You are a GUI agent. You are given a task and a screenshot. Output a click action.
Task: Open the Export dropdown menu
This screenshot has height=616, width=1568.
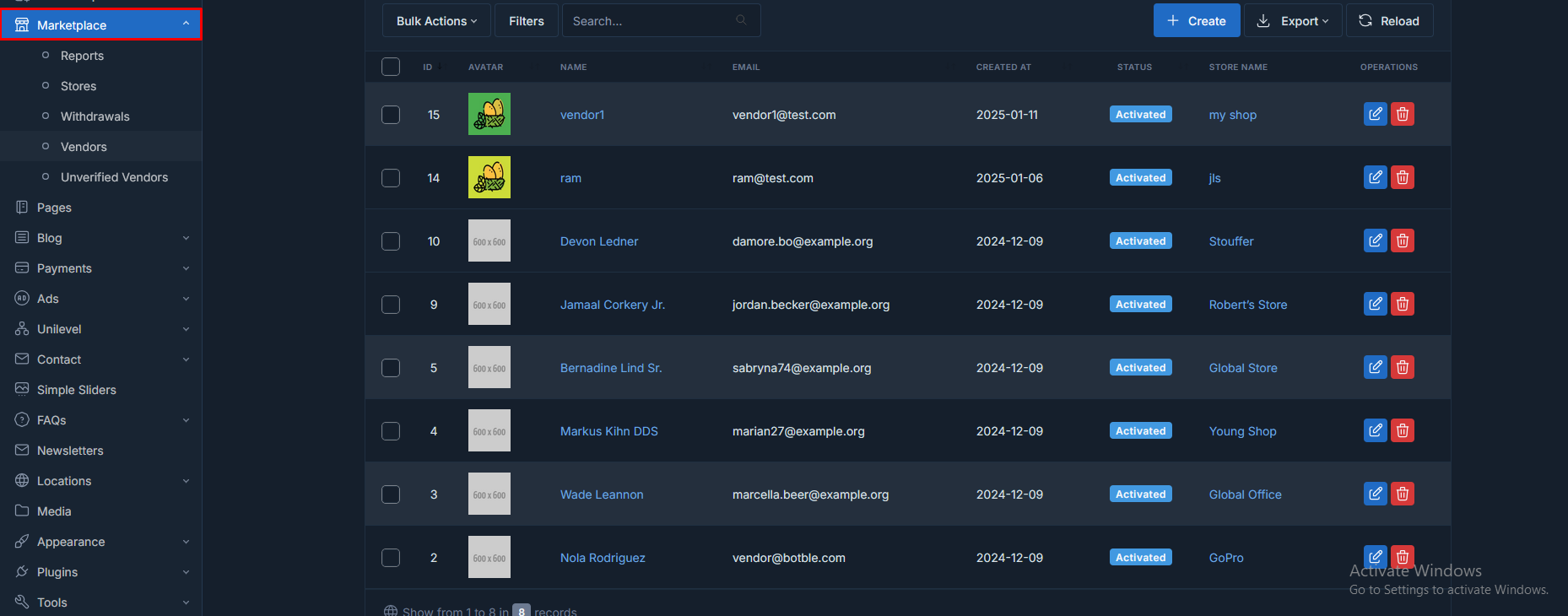[x=1292, y=21]
